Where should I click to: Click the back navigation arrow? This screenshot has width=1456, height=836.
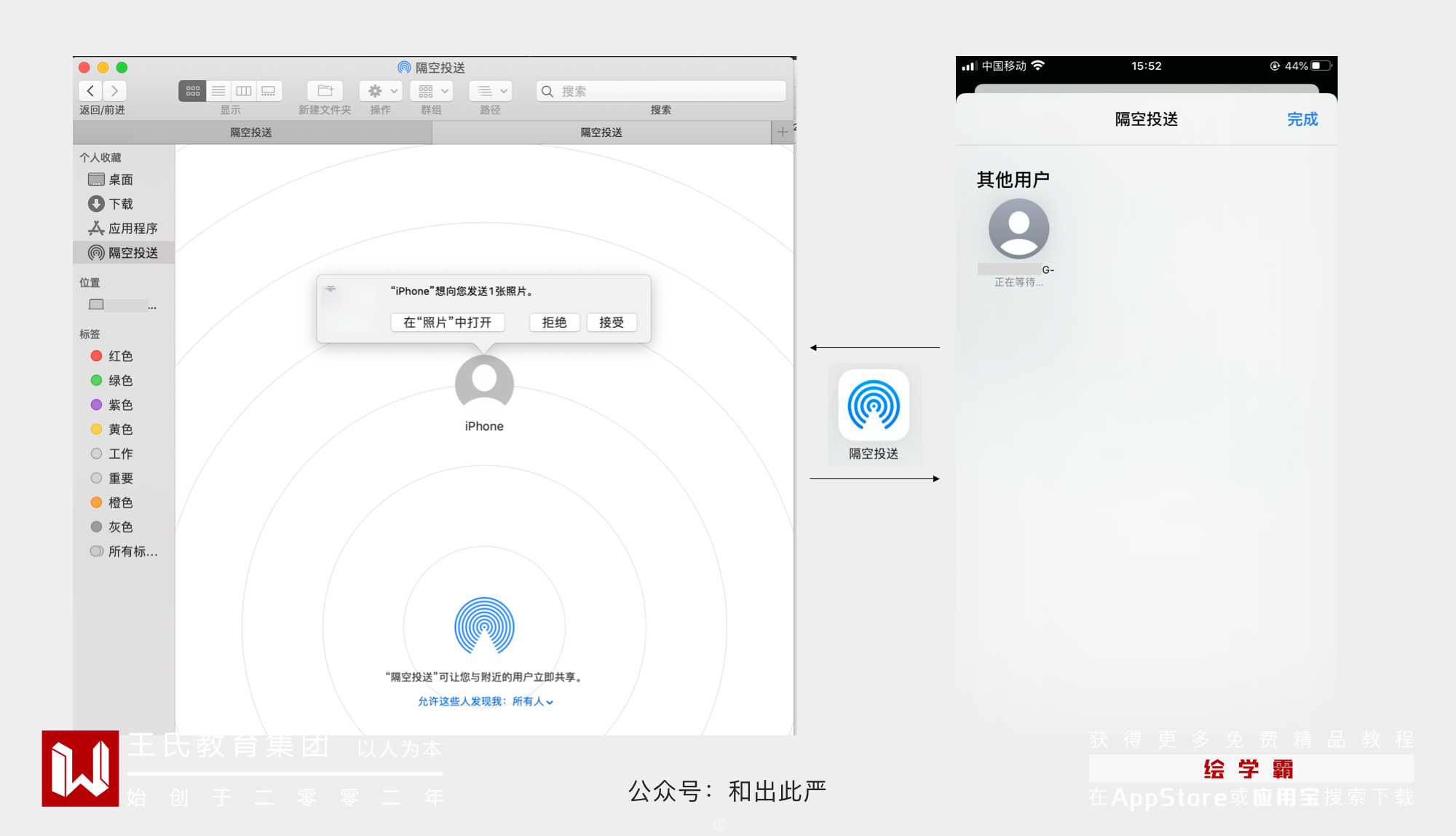pos(90,91)
